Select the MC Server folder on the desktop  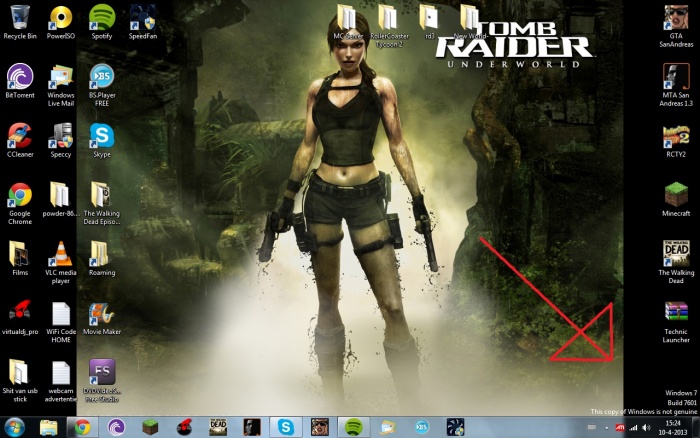tap(348, 22)
